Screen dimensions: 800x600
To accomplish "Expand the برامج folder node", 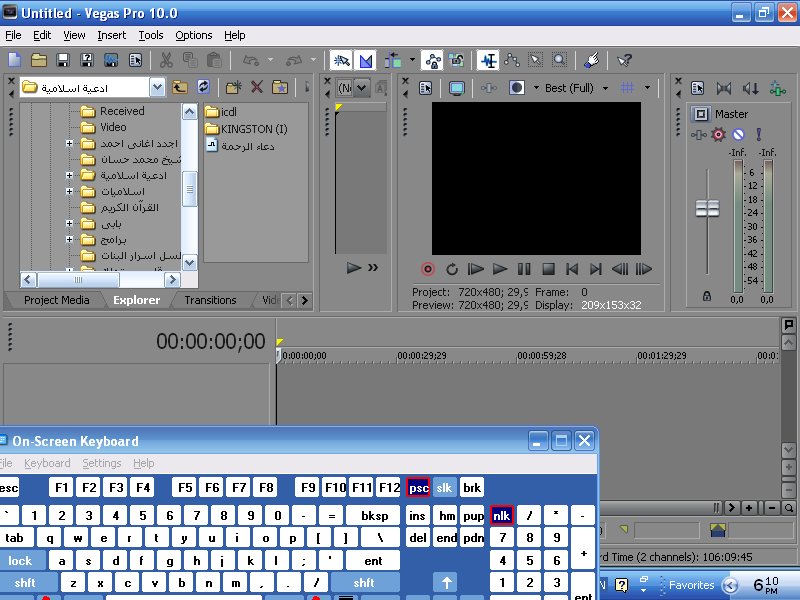I will click(69, 239).
